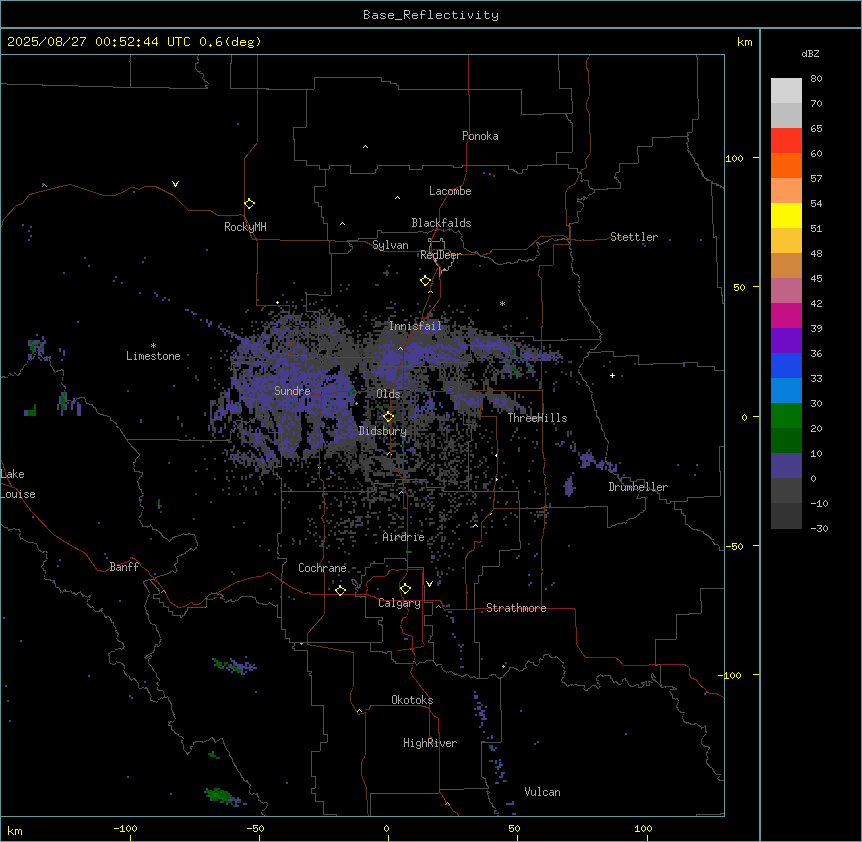This screenshot has height=842, width=862.
Task: Select the Airdrie city label
Action: pyautogui.click(x=404, y=537)
